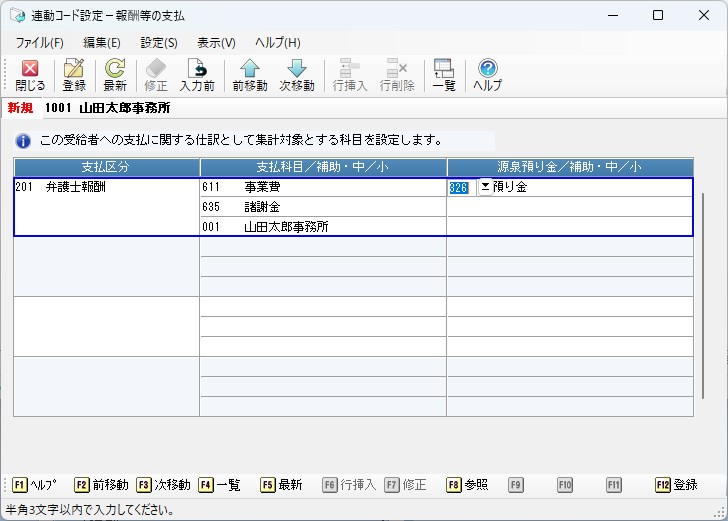Click the 最新 (Refresh) toolbar icon

115,75
